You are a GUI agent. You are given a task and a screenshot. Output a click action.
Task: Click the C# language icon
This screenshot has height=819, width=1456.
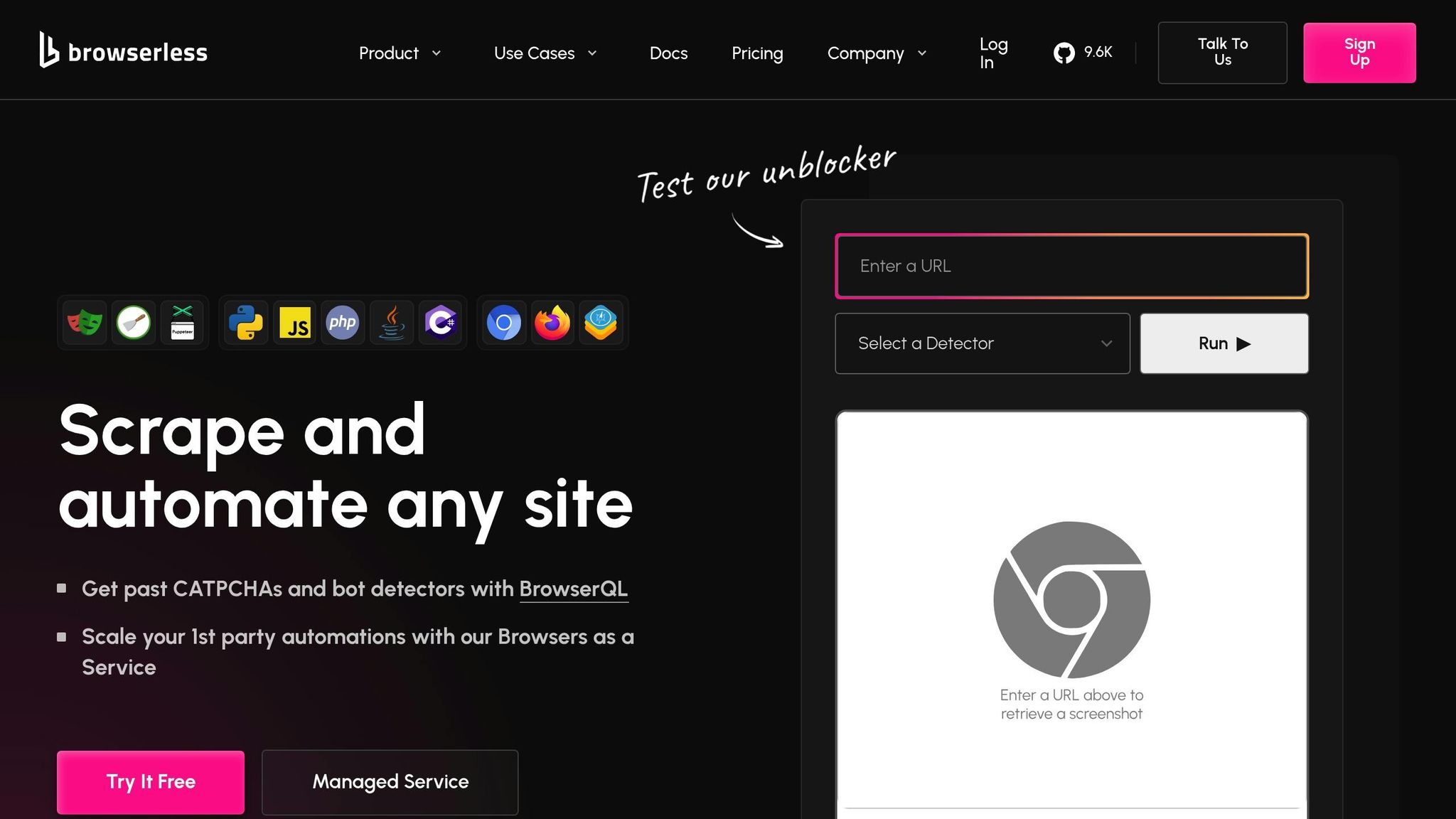coord(441,323)
